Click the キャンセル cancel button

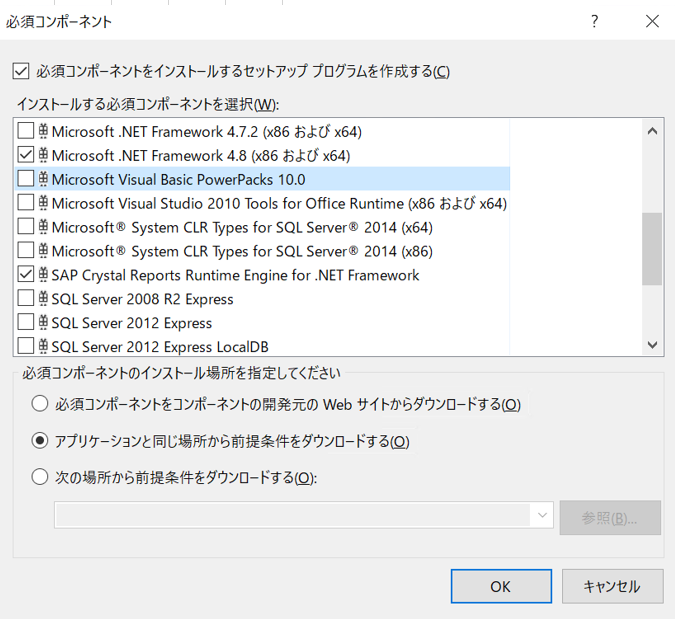click(x=612, y=586)
